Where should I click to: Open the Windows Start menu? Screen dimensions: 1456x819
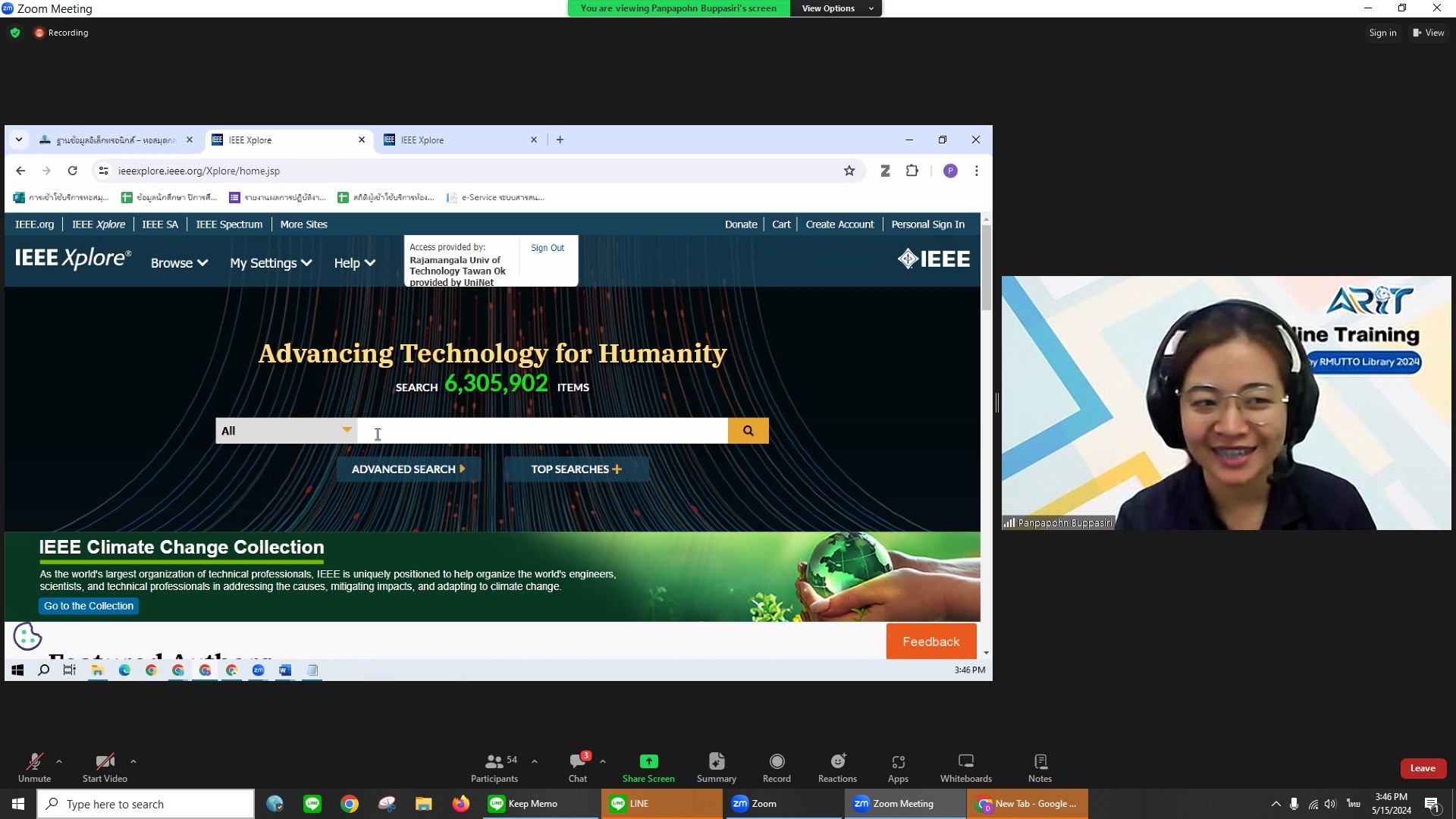coord(18,804)
